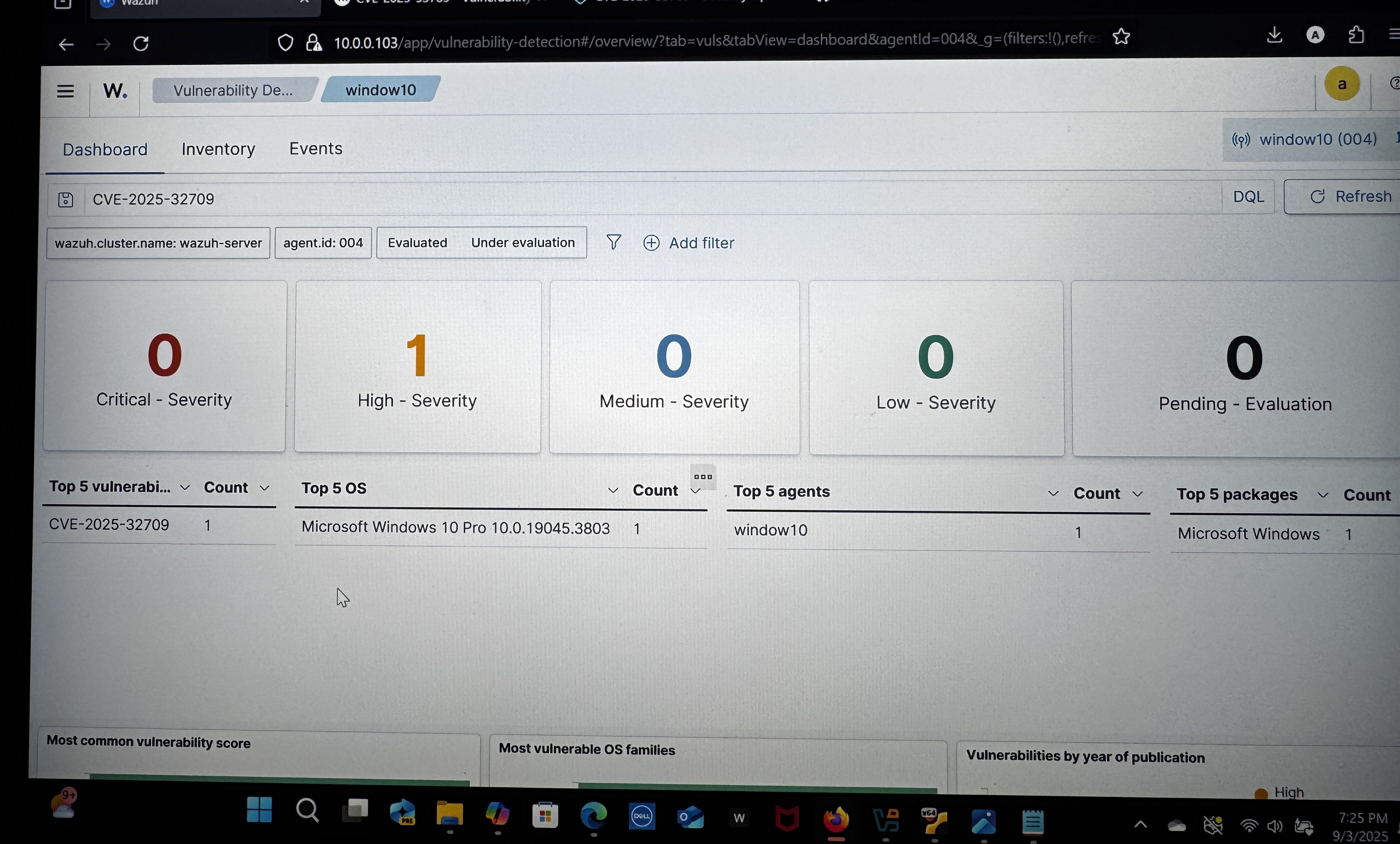Click the Low - Severity metric card

936,368
